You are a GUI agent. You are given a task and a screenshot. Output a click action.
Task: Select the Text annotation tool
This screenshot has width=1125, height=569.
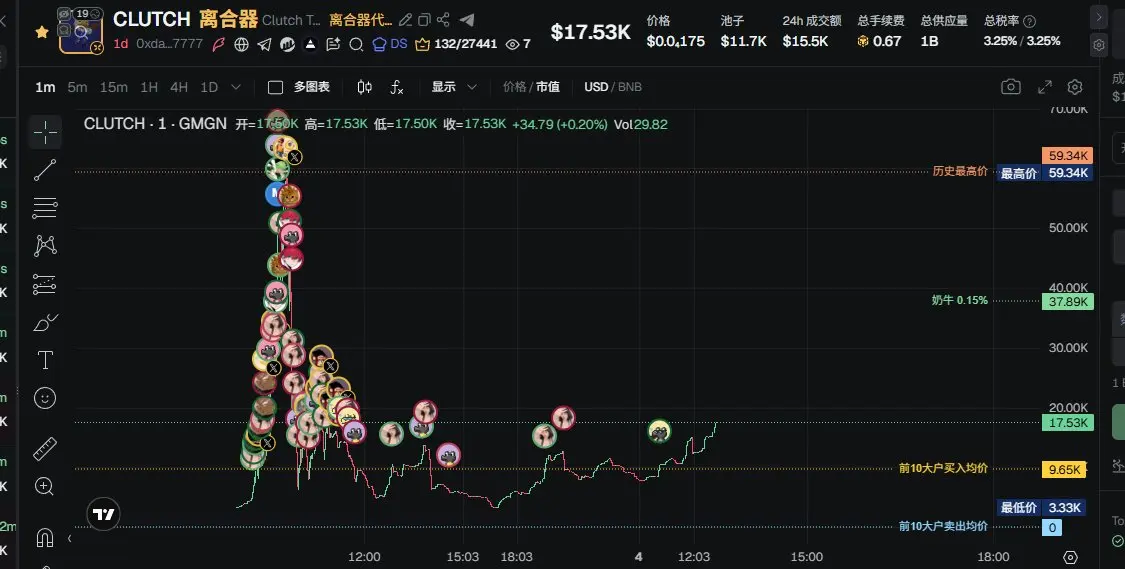point(44,359)
